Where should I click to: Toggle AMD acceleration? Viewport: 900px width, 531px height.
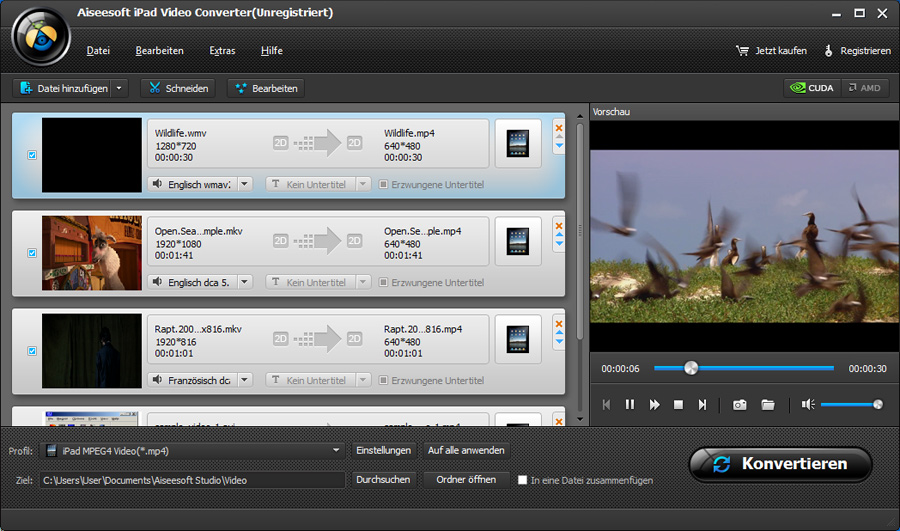tap(865, 88)
